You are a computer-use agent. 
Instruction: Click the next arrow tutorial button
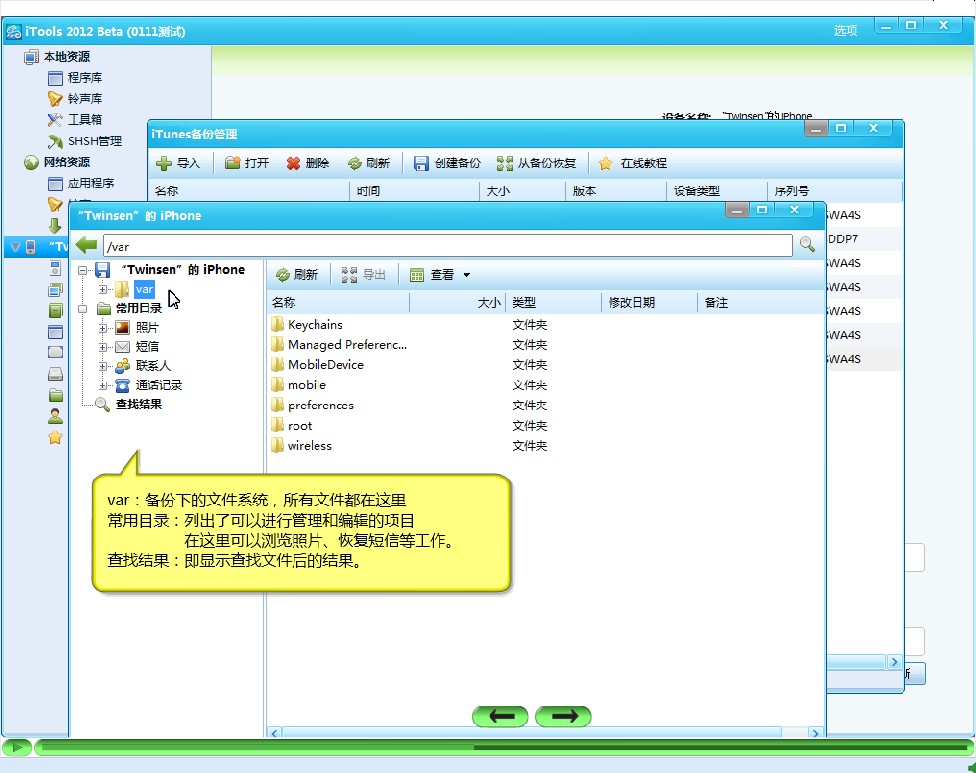pos(563,716)
